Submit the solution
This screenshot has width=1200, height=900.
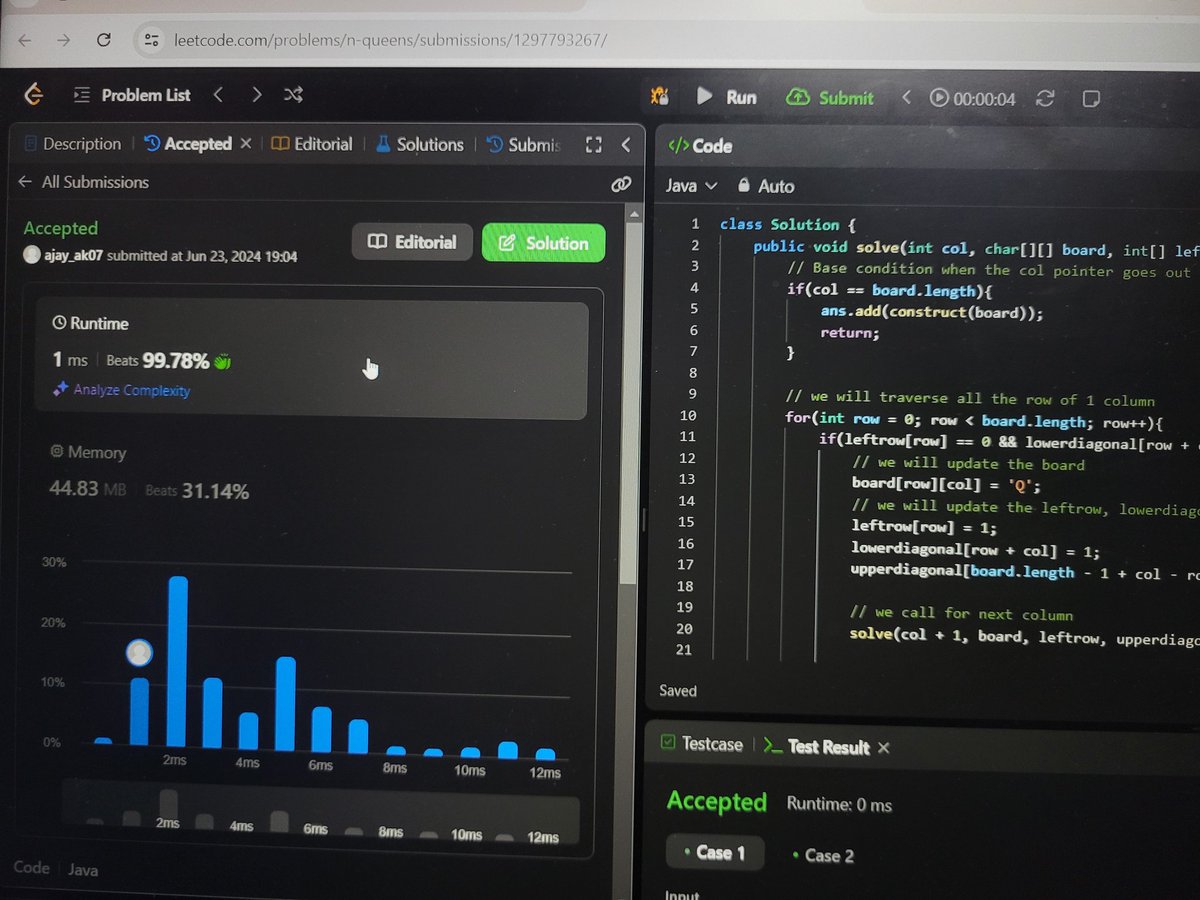[x=831, y=97]
